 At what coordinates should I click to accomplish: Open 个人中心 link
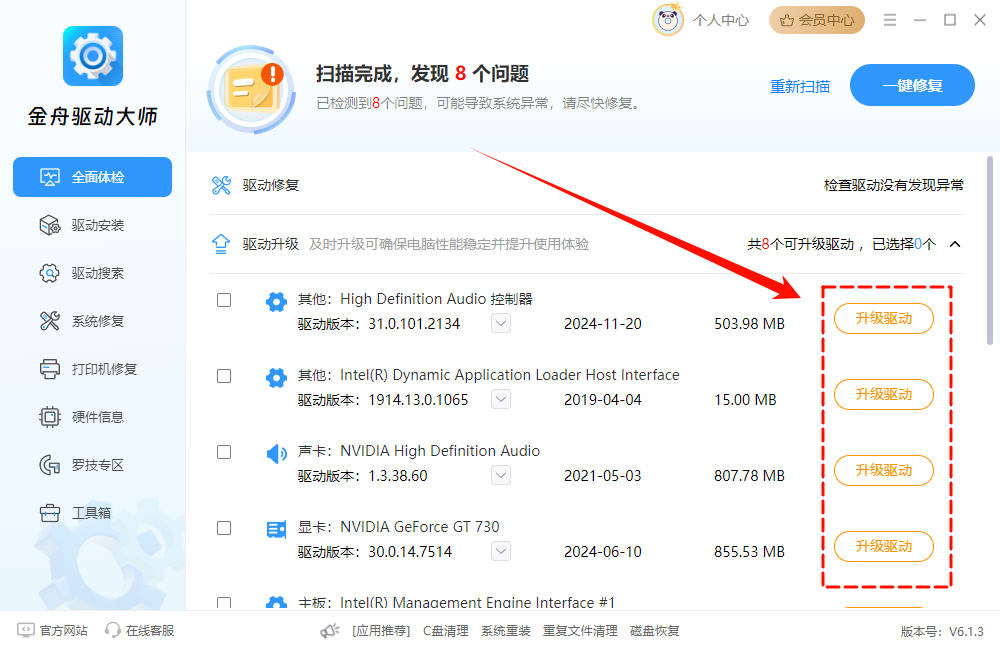point(721,20)
